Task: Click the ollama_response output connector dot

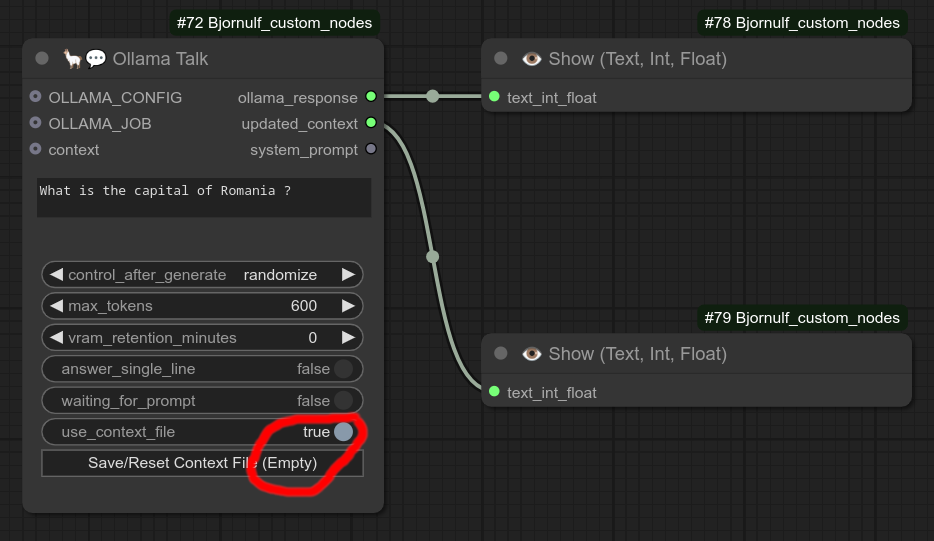Action: pos(371,97)
